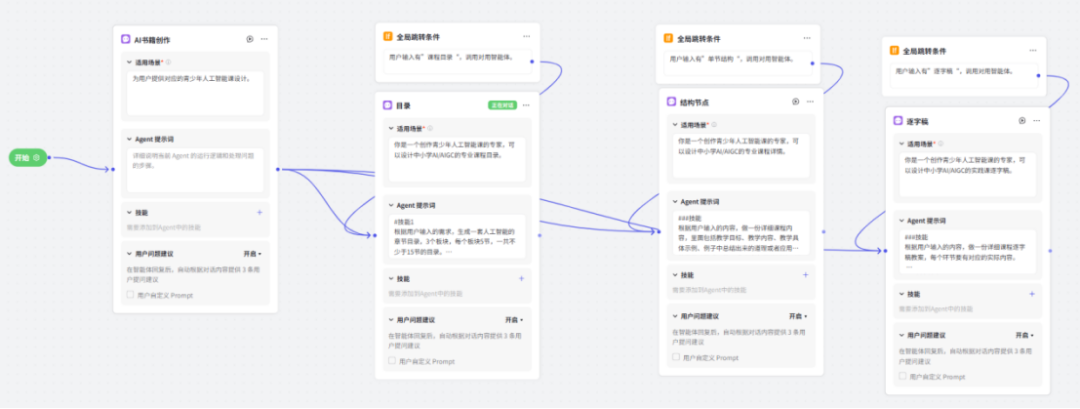Image resolution: width=1080 pixels, height=409 pixels.
Task: Open the 开启 dropdown in AI书籍创作 node
Action: click(253, 254)
